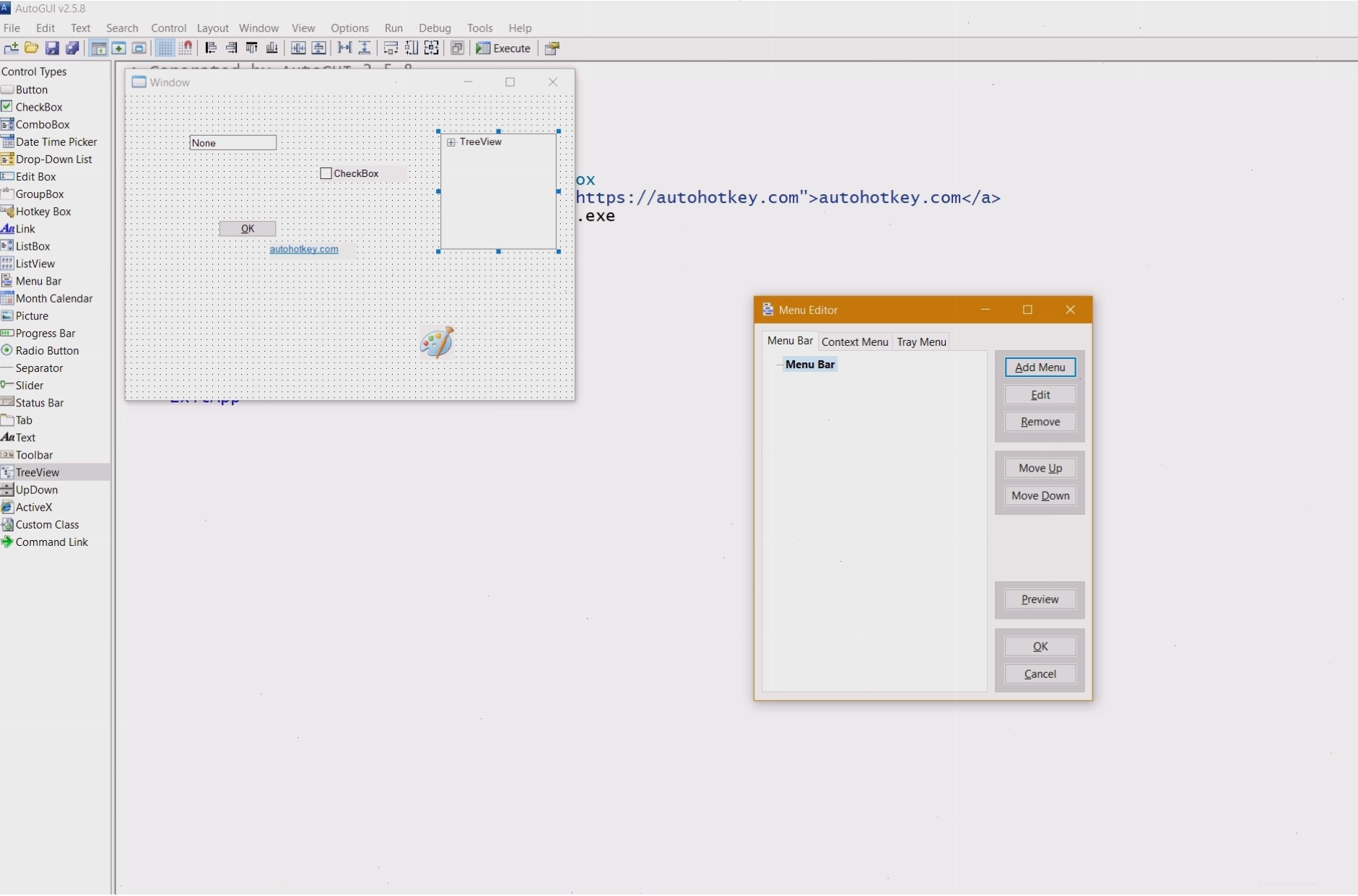The height and width of the screenshot is (896, 1358).
Task: Switch to the Context Menu tab
Action: [855, 342]
